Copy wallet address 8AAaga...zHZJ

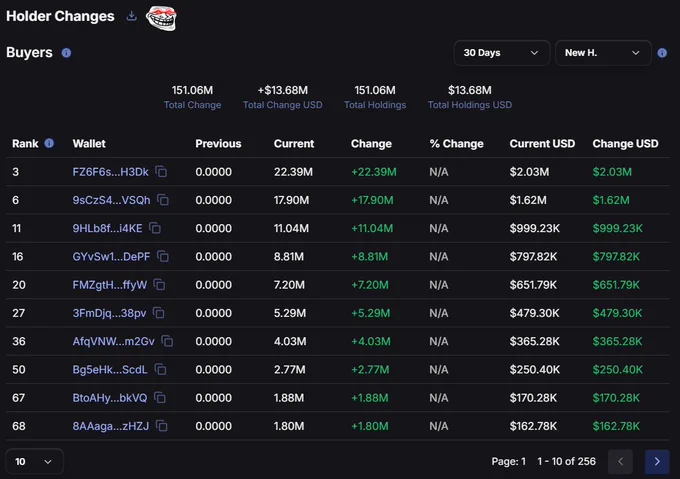tap(162, 426)
